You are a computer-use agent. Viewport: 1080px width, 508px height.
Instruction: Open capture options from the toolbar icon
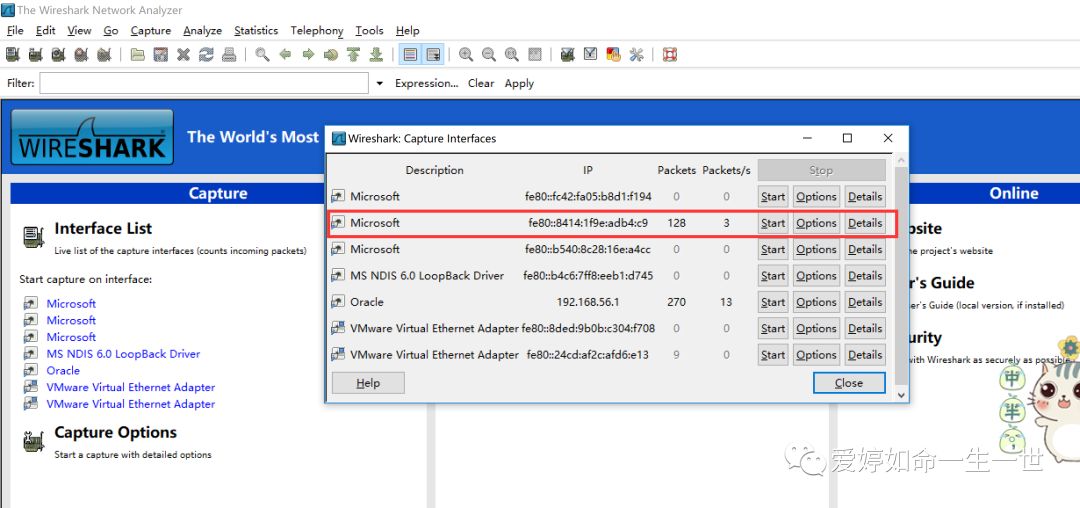click(x=36, y=54)
